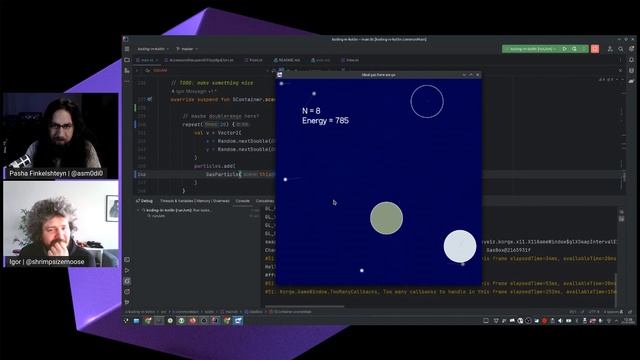Open the file manager taskbar icon
This screenshot has height=360, width=640.
coord(136,321)
